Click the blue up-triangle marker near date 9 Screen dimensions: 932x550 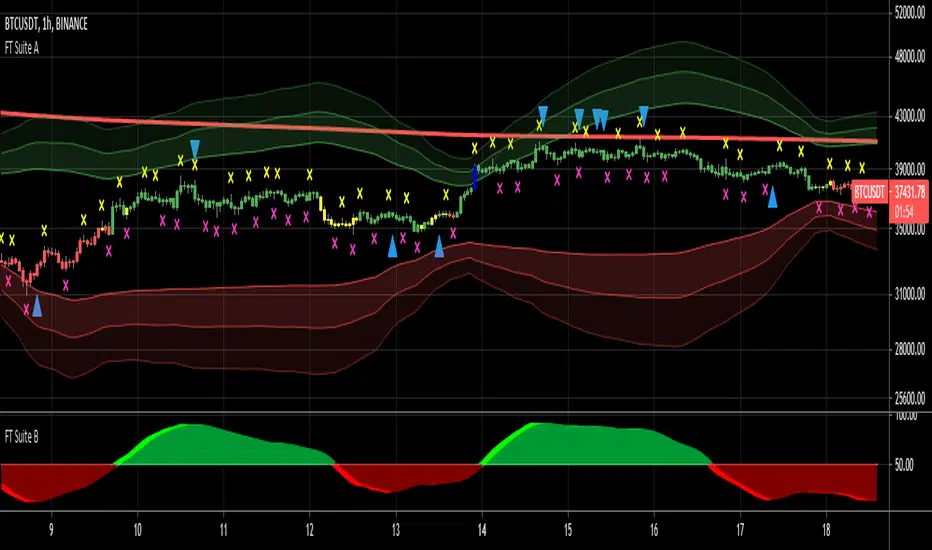pos(37,306)
